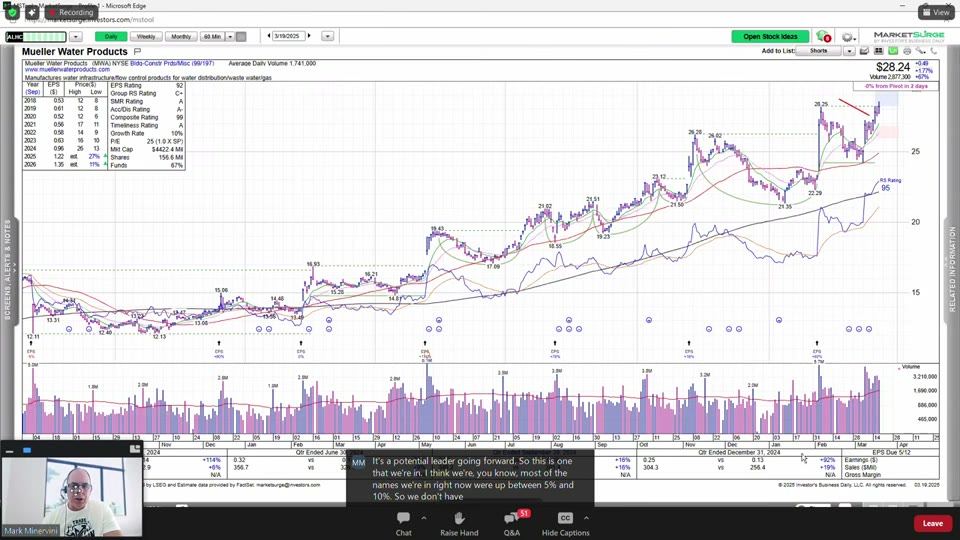The image size is (960, 540).
Task: Open the Zoom View layout menu
Action: 936,12
